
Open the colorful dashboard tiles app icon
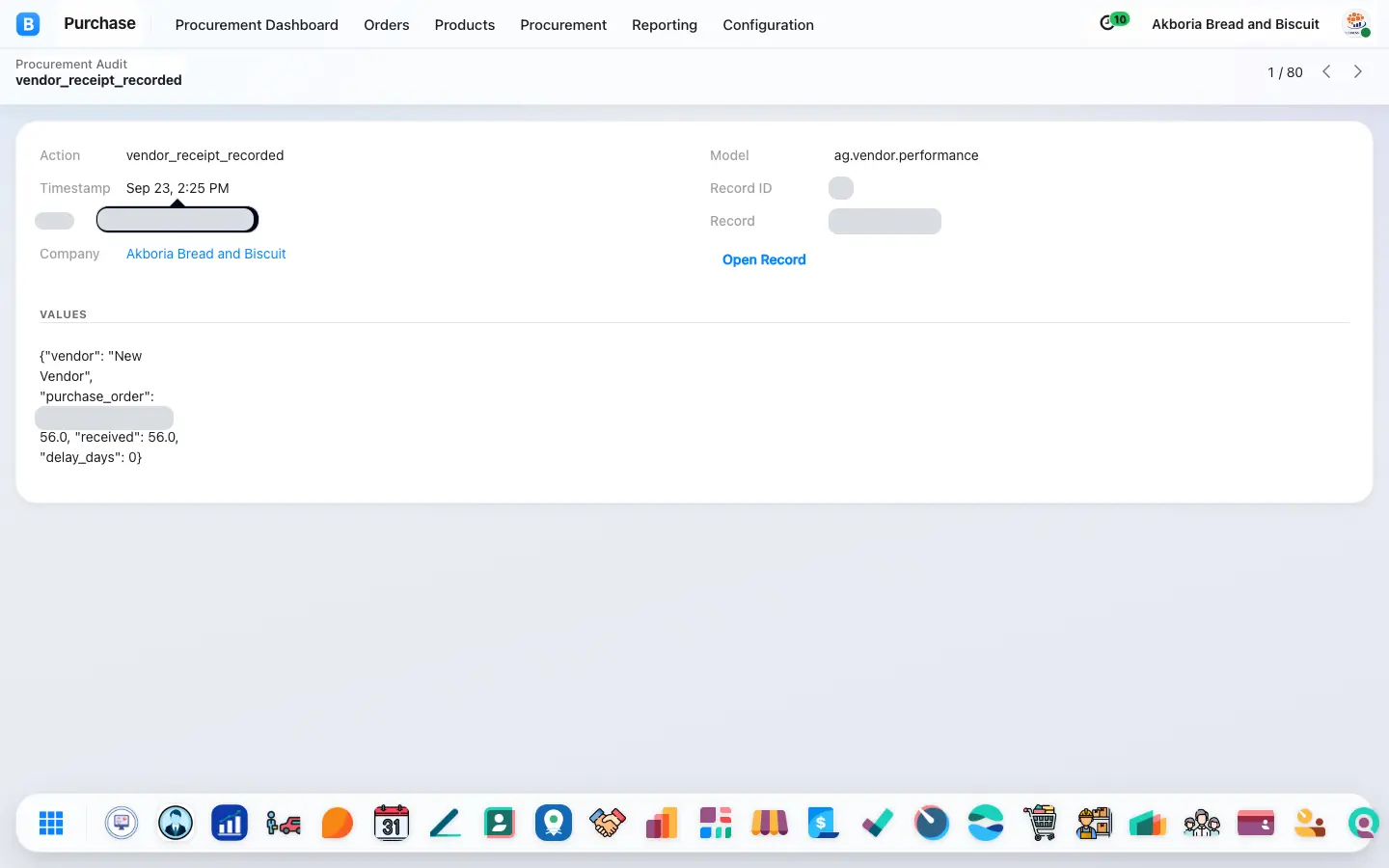716,823
